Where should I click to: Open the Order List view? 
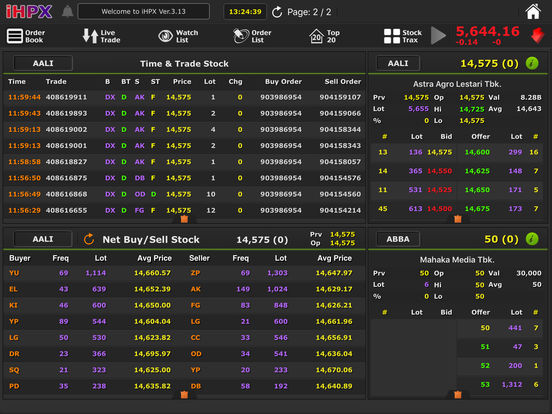[x=252, y=36]
